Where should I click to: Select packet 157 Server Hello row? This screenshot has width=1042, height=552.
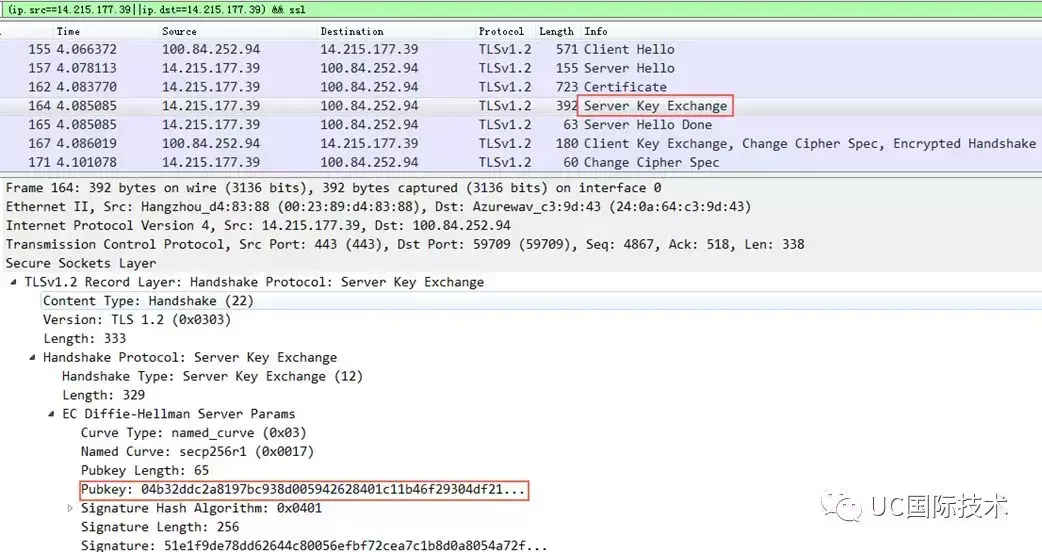[521, 68]
